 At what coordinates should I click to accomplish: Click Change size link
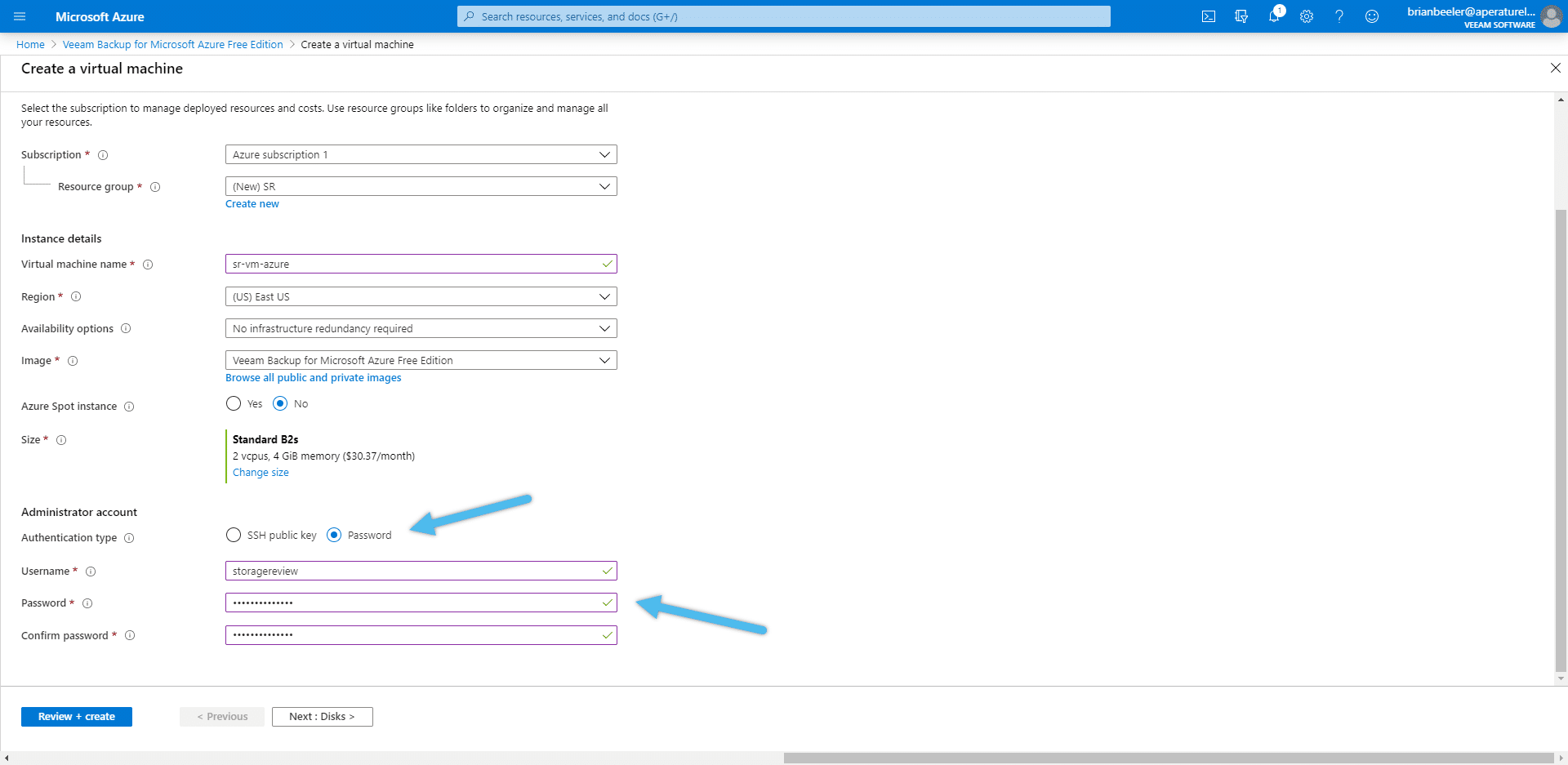pos(261,473)
